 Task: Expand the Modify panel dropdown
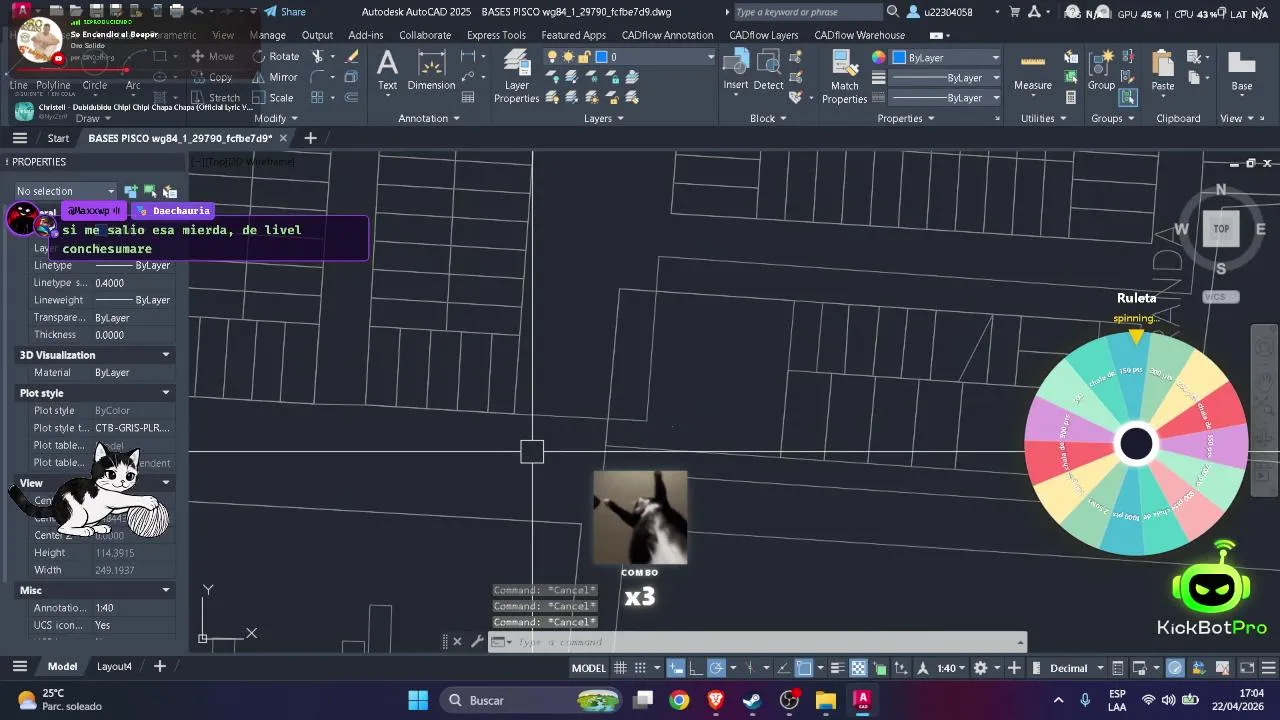point(276,118)
